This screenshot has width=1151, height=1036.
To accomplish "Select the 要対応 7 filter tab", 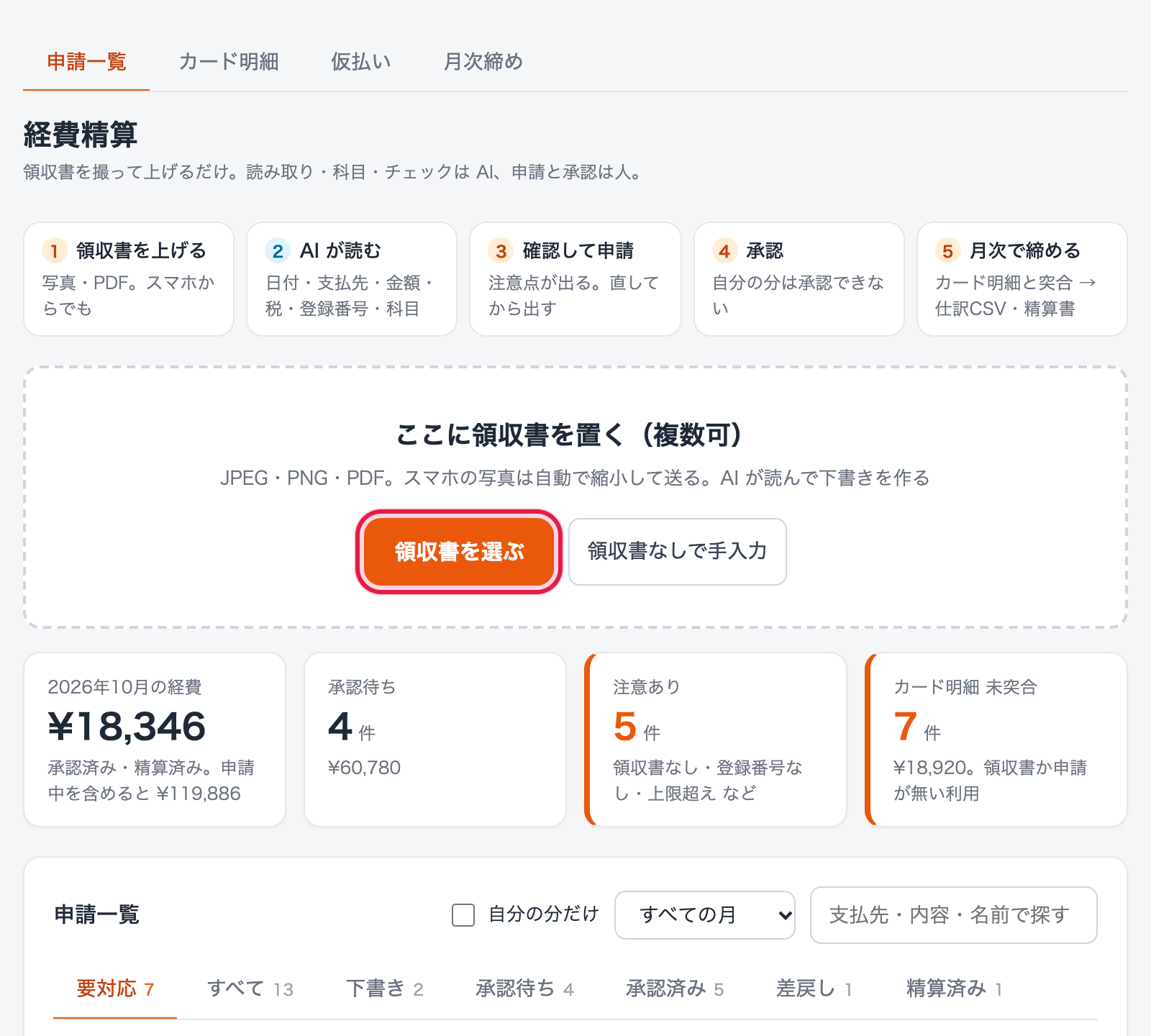I will (115, 989).
